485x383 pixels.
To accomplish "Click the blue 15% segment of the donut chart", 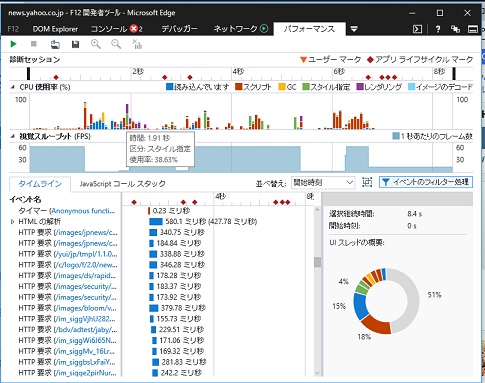I will (360, 305).
